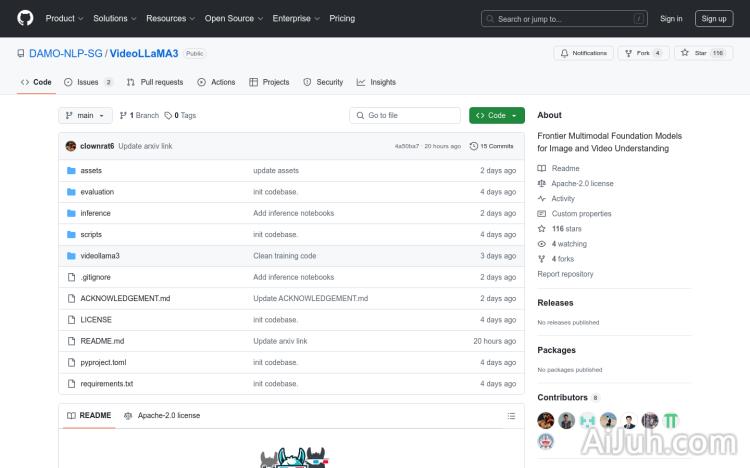Image resolution: width=750 pixels, height=468 pixels.
Task: Expand the green Code dropdown button
Action: [x=496, y=116]
